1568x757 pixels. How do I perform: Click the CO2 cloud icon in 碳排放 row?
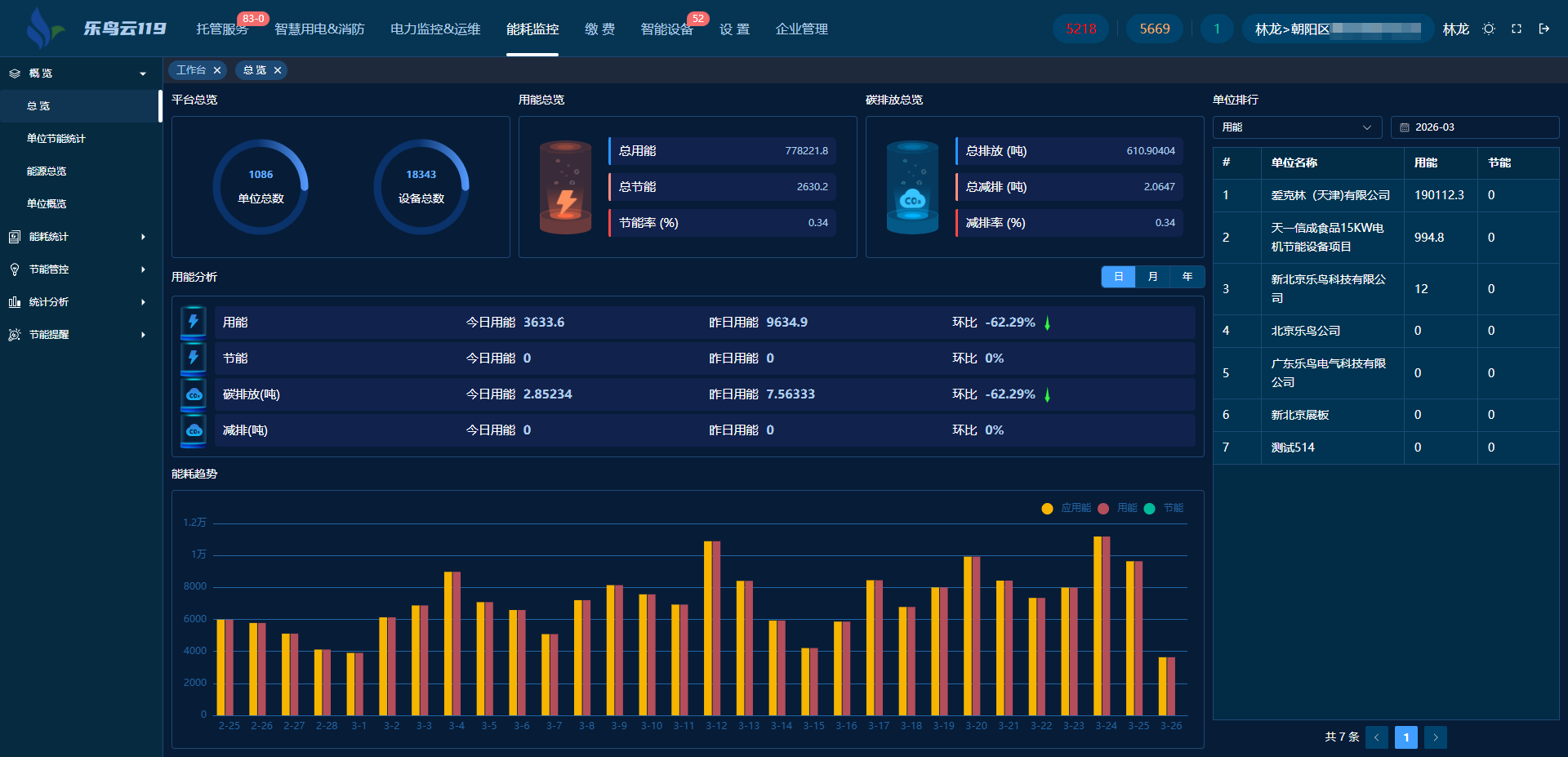(x=194, y=394)
